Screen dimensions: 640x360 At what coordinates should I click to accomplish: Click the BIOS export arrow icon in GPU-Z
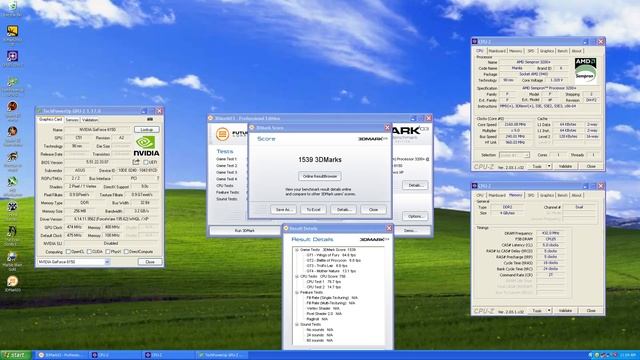point(136,162)
